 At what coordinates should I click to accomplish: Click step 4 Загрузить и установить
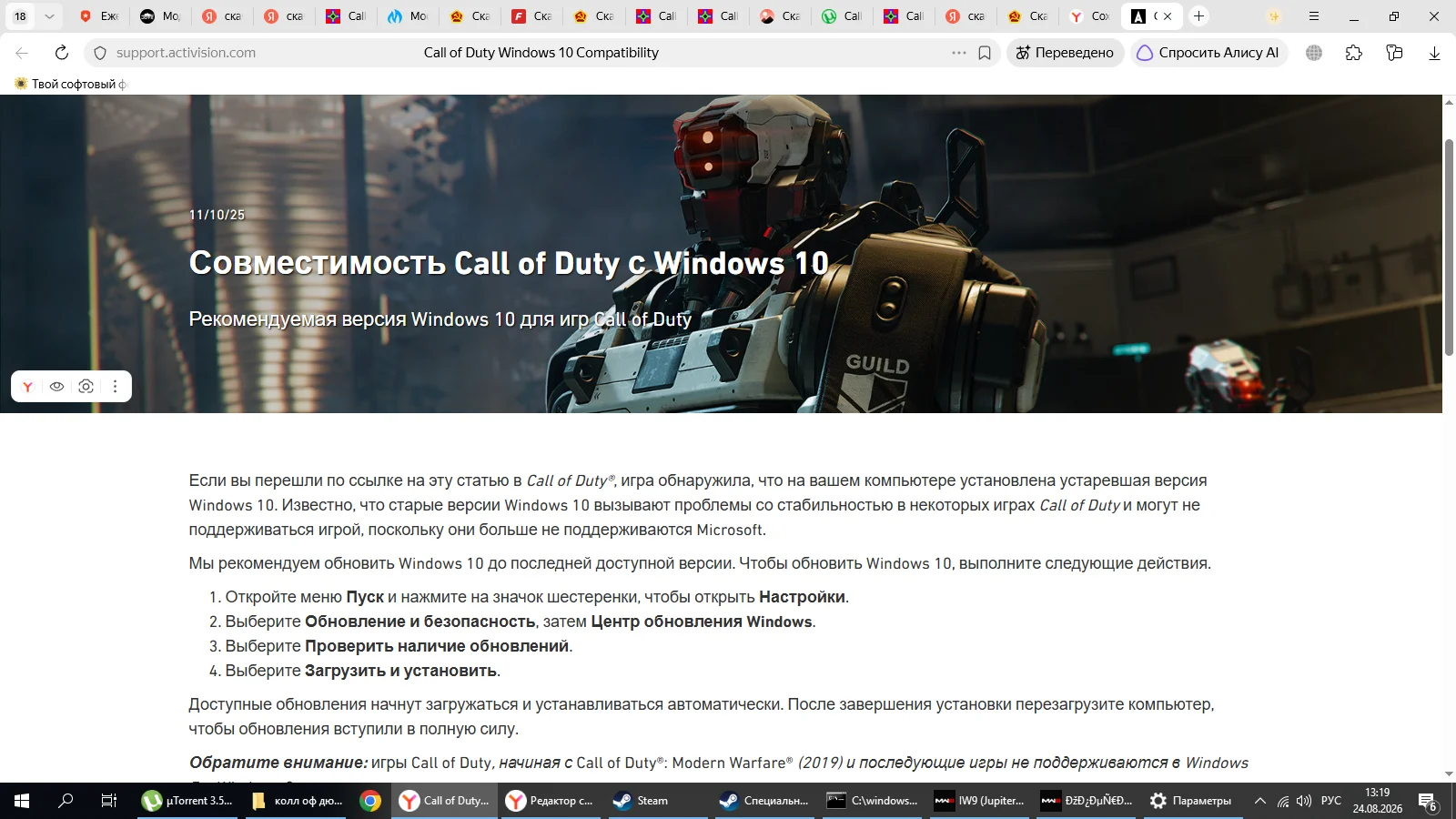pyautogui.click(x=363, y=671)
